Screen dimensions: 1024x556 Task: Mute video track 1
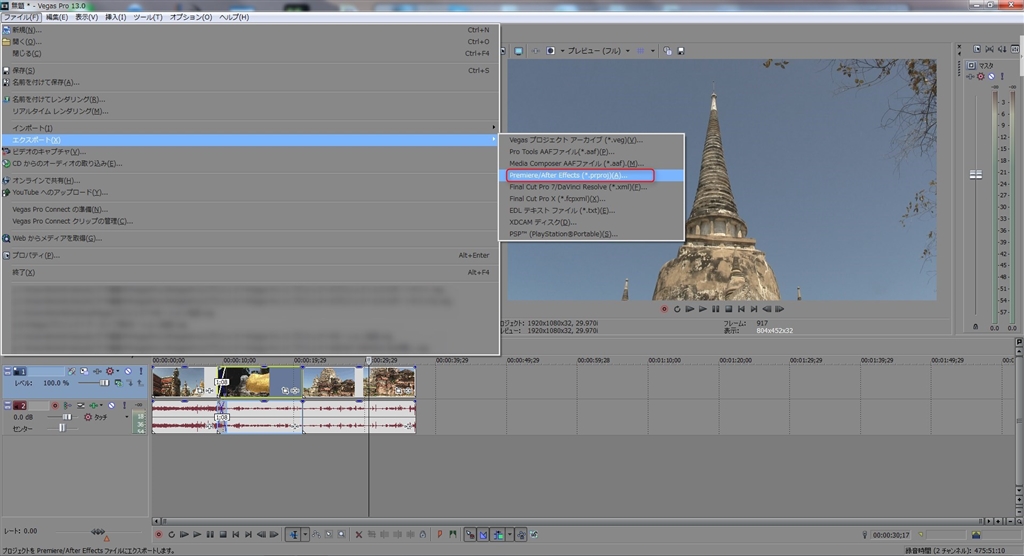(x=128, y=371)
